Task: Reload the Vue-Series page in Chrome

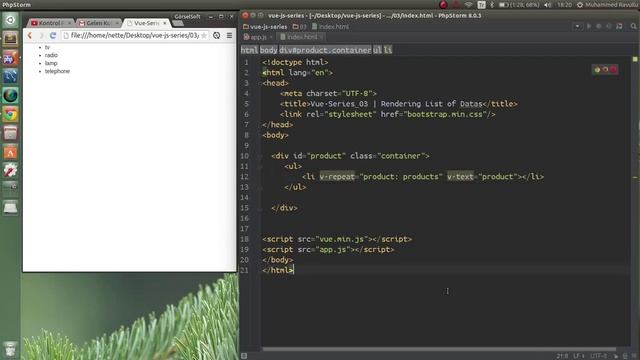Action: (x=53, y=36)
